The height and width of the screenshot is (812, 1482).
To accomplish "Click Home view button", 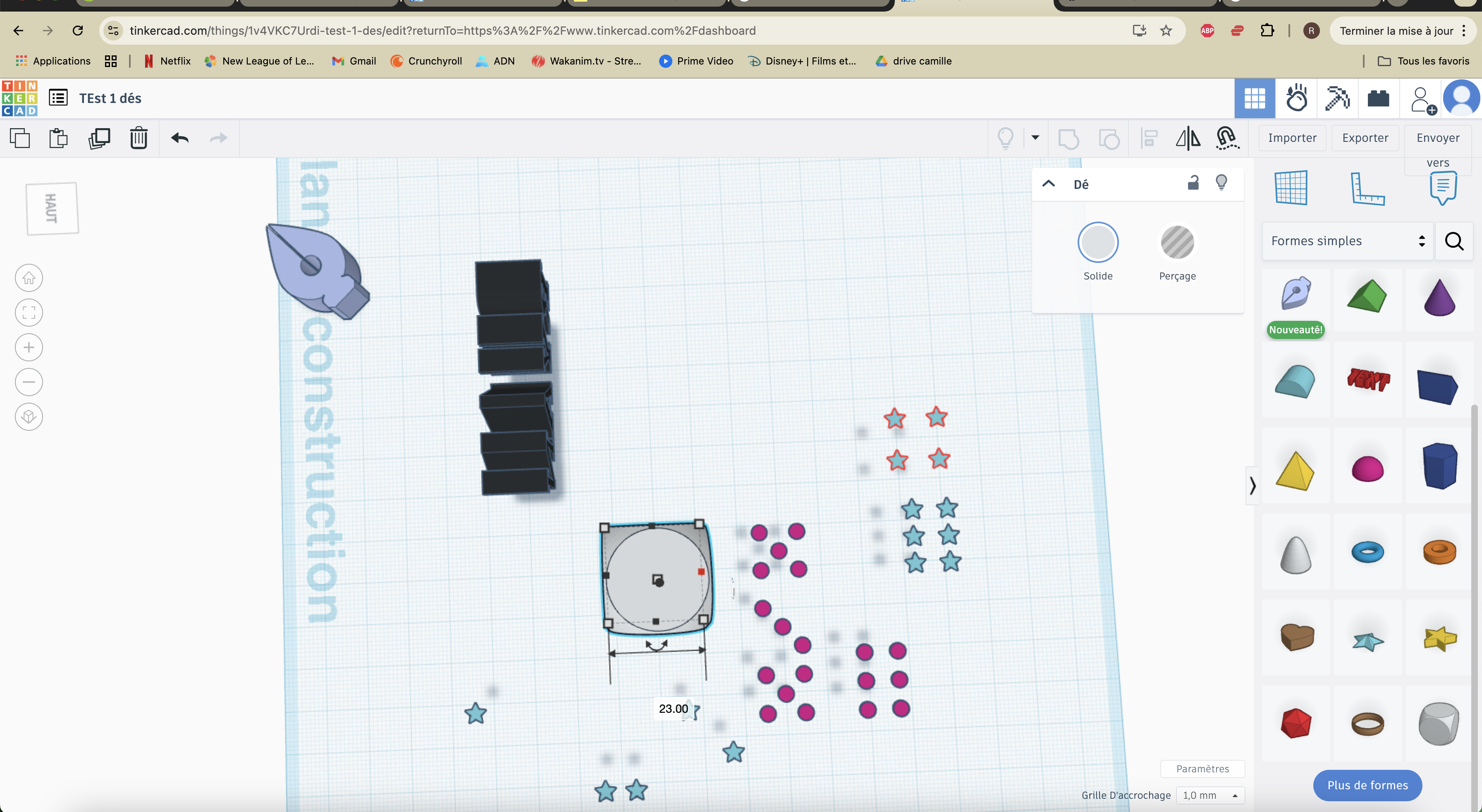I will (29, 278).
